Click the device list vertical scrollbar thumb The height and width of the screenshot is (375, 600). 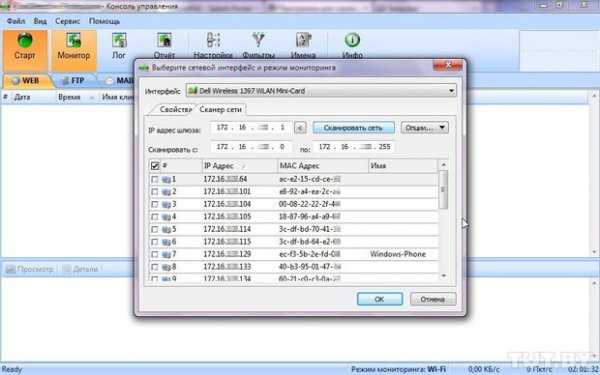point(443,190)
